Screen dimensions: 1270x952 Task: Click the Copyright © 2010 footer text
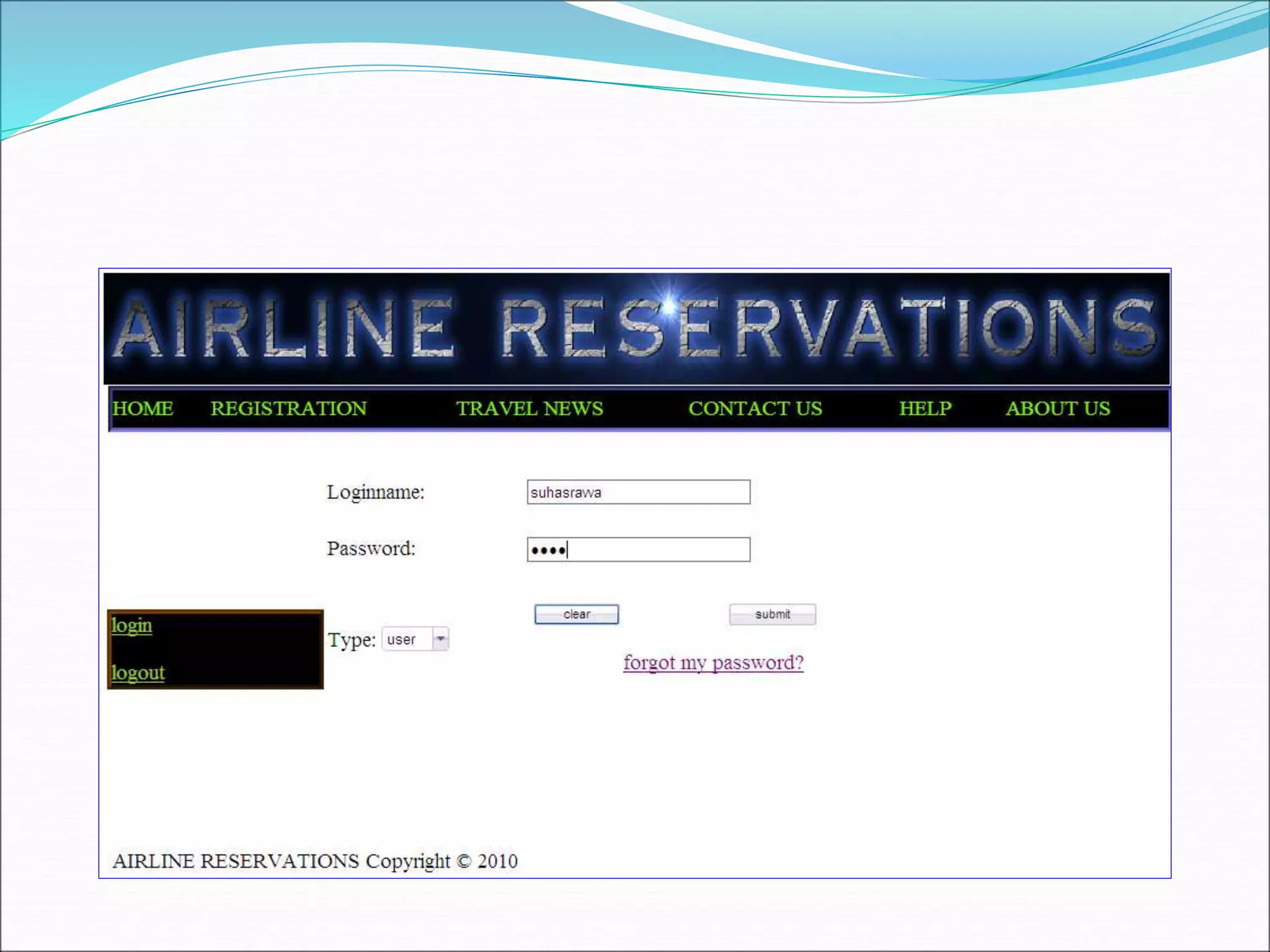tap(442, 861)
